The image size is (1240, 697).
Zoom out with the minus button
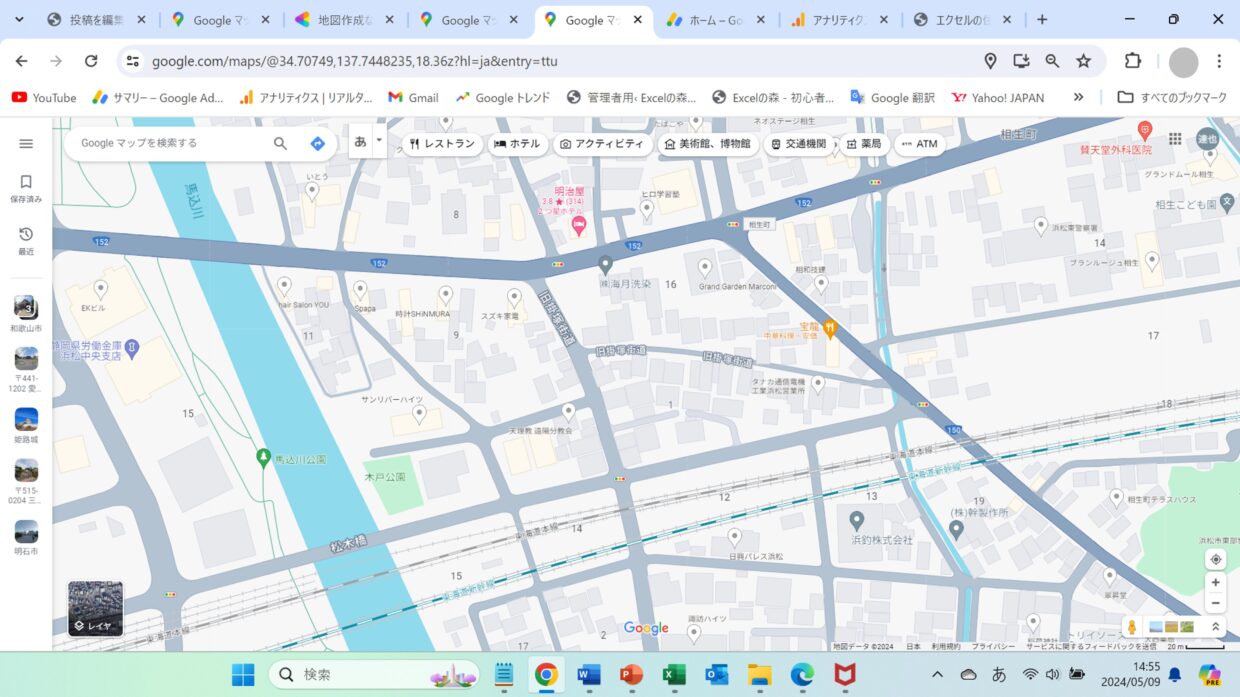1215,603
